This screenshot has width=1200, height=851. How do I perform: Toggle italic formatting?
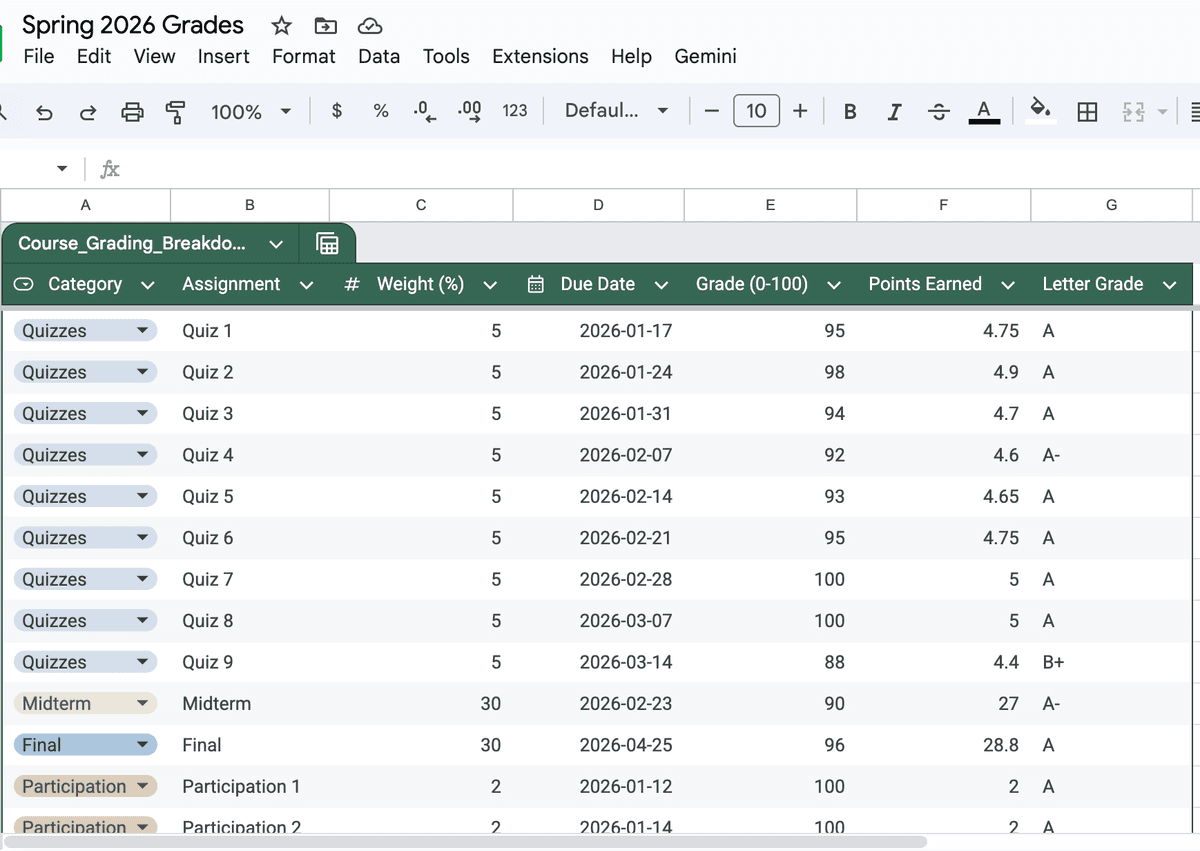coord(894,111)
